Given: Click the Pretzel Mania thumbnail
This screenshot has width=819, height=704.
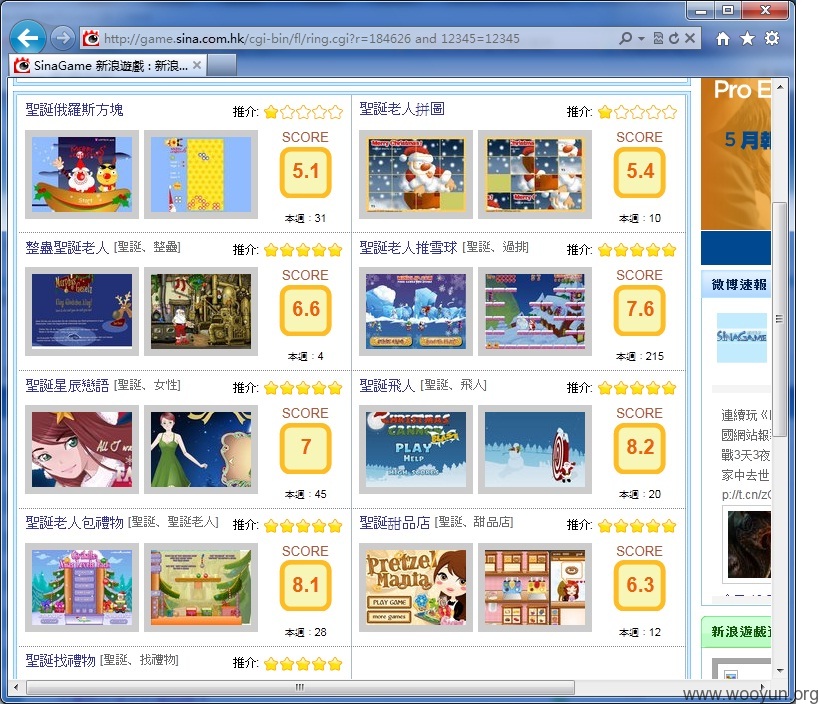Looking at the screenshot, I should coord(416,587).
